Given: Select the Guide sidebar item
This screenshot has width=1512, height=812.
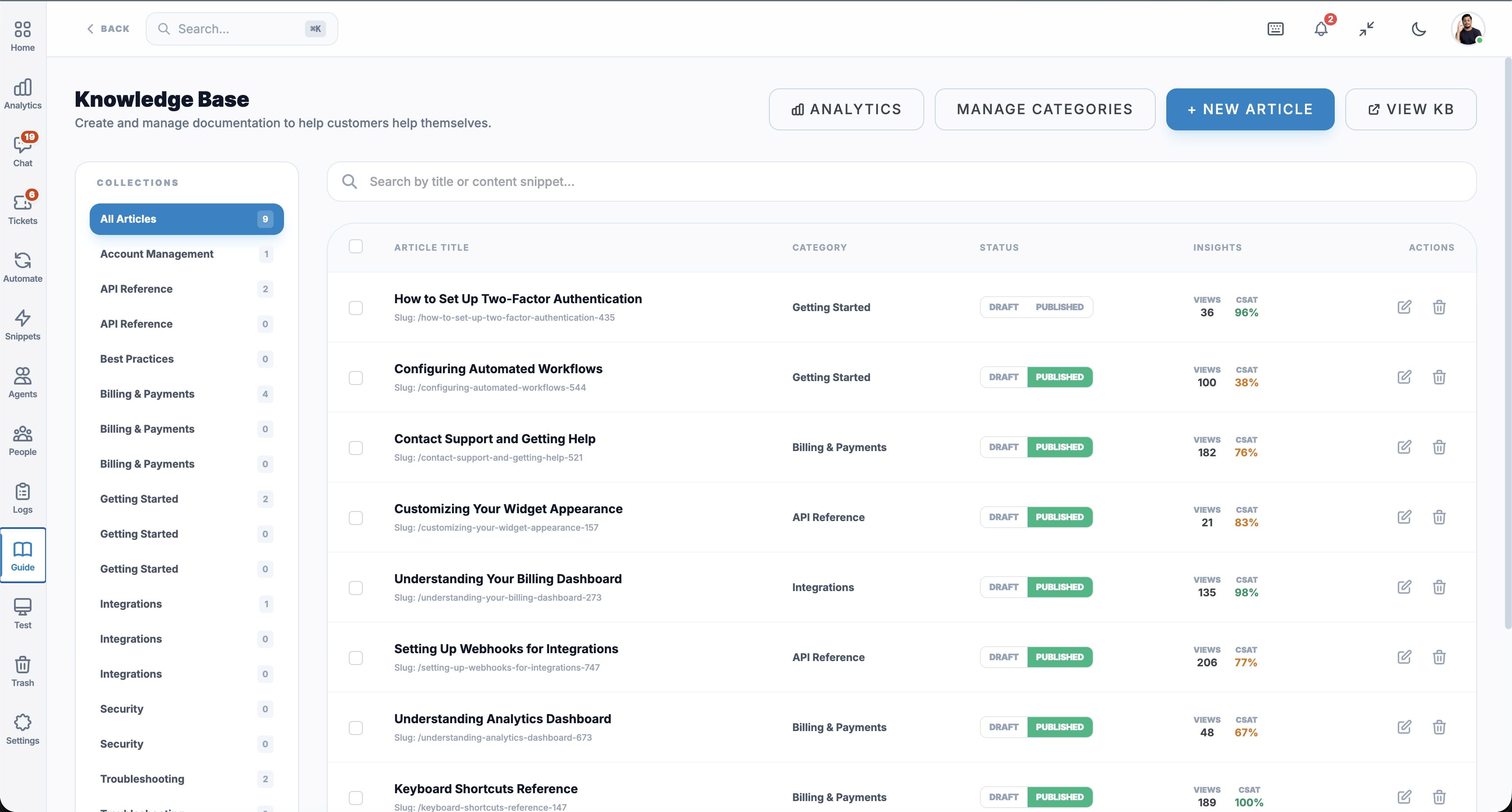Looking at the screenshot, I should [x=22, y=556].
